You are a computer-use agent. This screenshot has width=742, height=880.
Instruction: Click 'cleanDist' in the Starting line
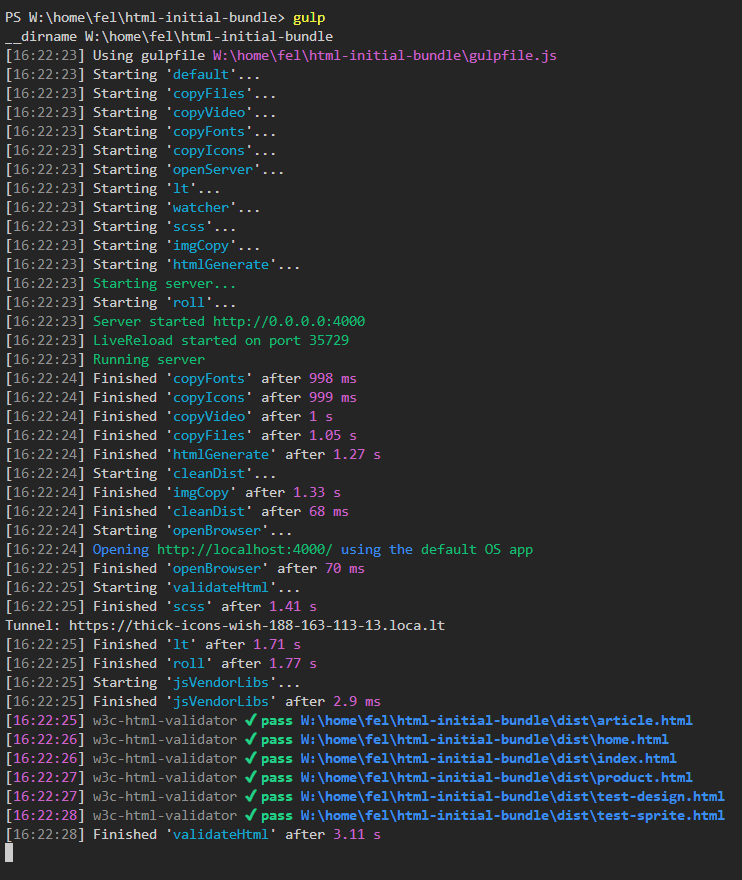[x=209, y=474]
